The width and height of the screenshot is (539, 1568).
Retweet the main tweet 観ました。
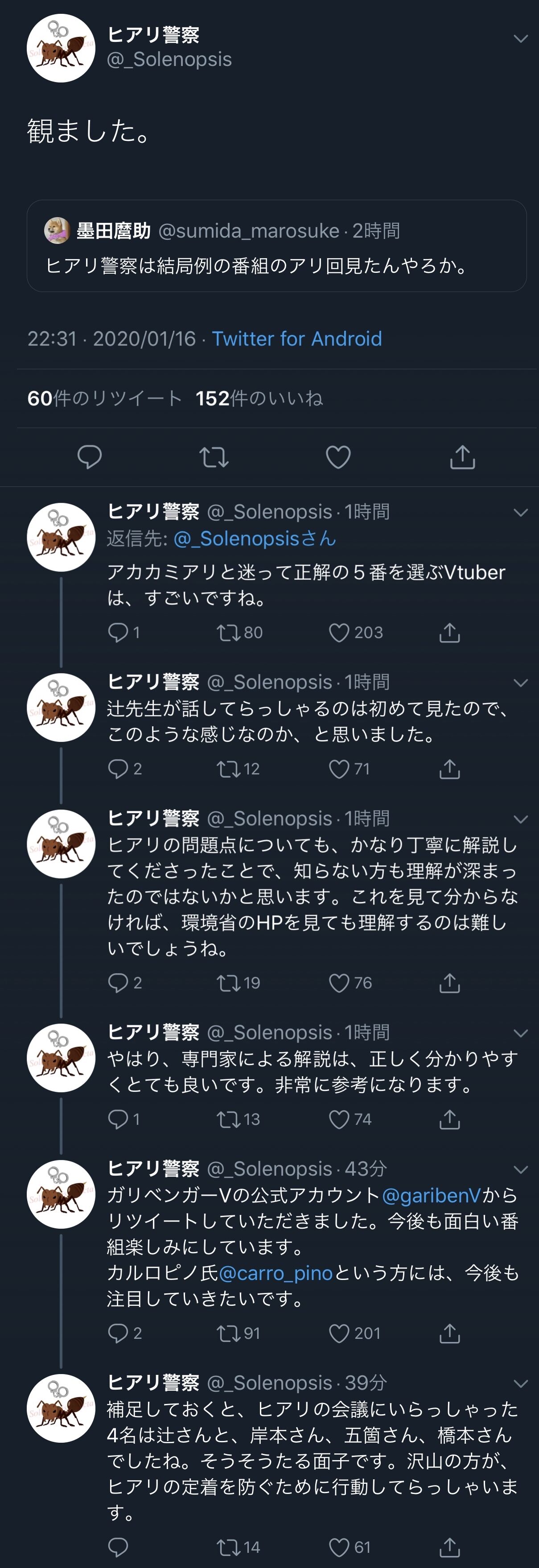click(214, 457)
